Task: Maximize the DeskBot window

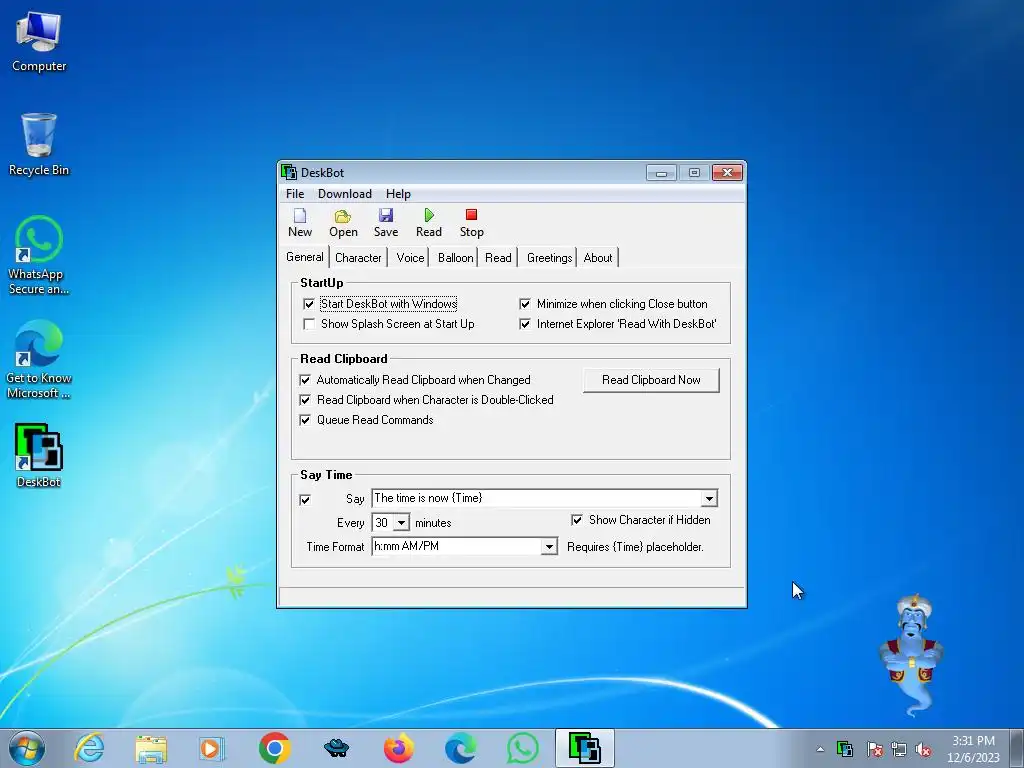Action: (694, 172)
